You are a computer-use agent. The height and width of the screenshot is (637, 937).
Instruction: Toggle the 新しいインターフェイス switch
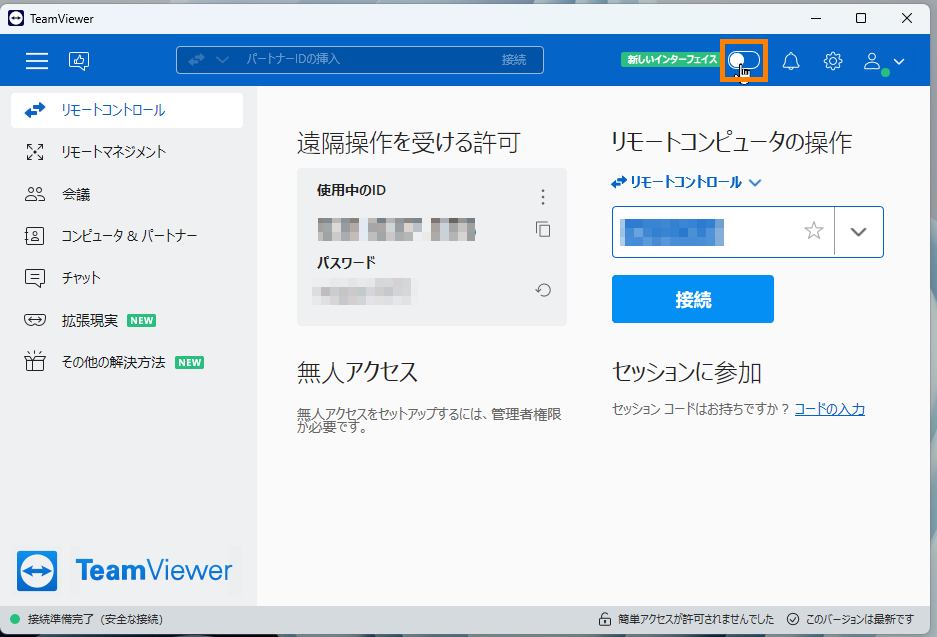coord(744,60)
